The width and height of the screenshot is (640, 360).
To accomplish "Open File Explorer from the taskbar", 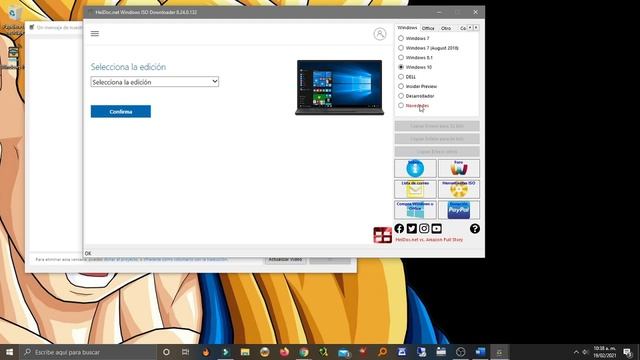I will [x=245, y=352].
